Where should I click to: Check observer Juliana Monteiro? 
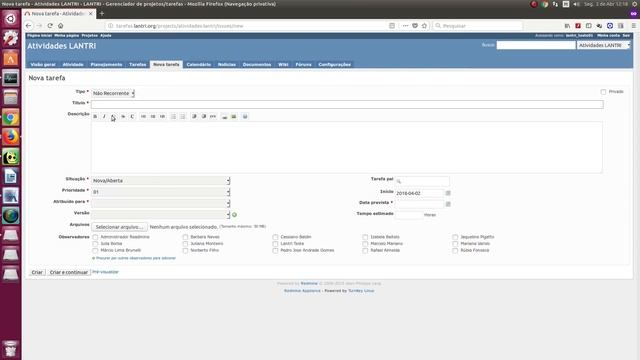185,244
